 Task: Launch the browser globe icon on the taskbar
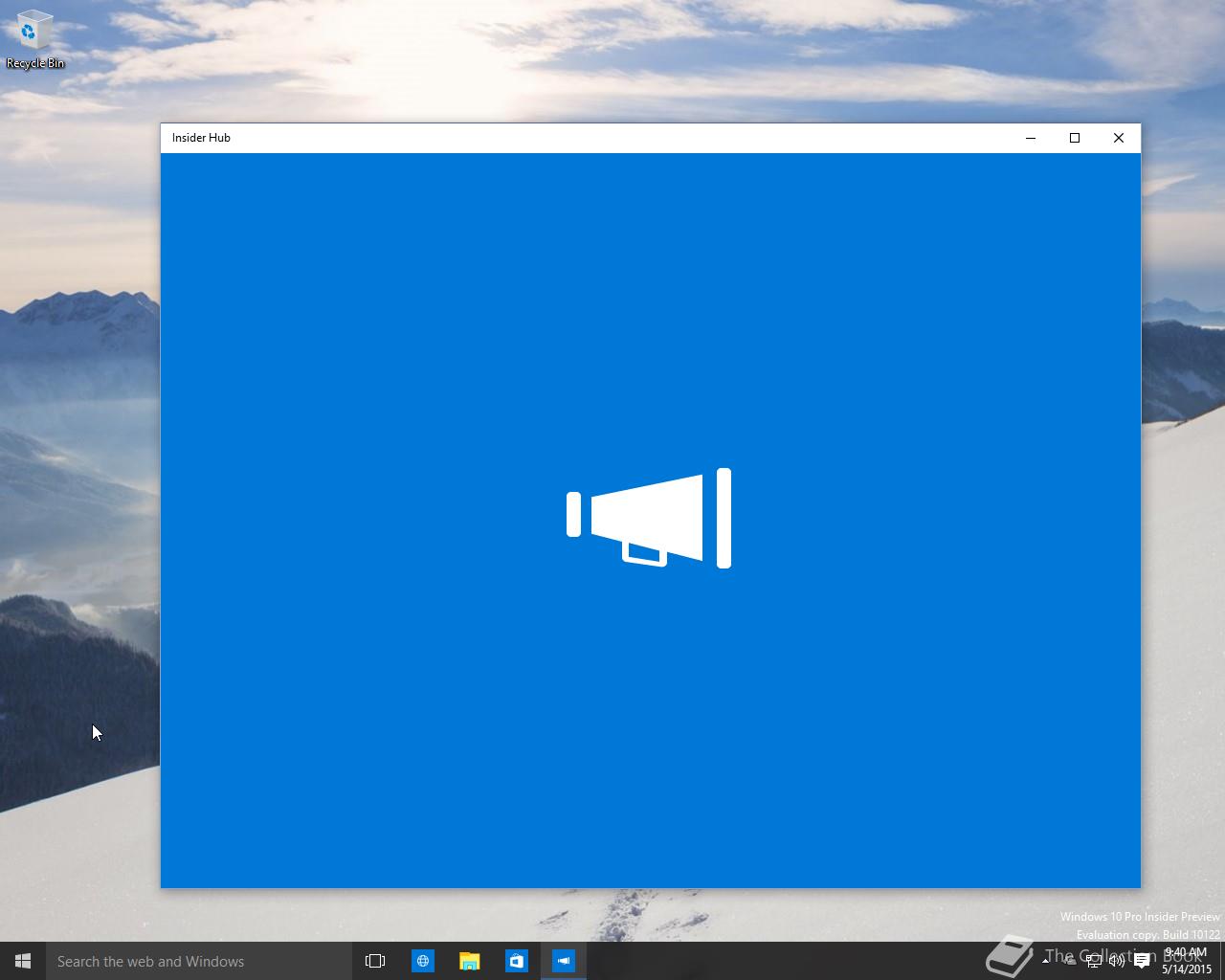tap(422, 961)
